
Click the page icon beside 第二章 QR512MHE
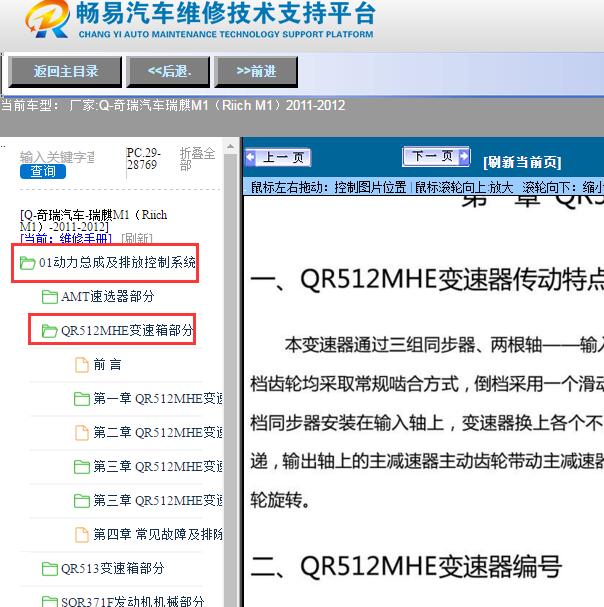click(82, 432)
